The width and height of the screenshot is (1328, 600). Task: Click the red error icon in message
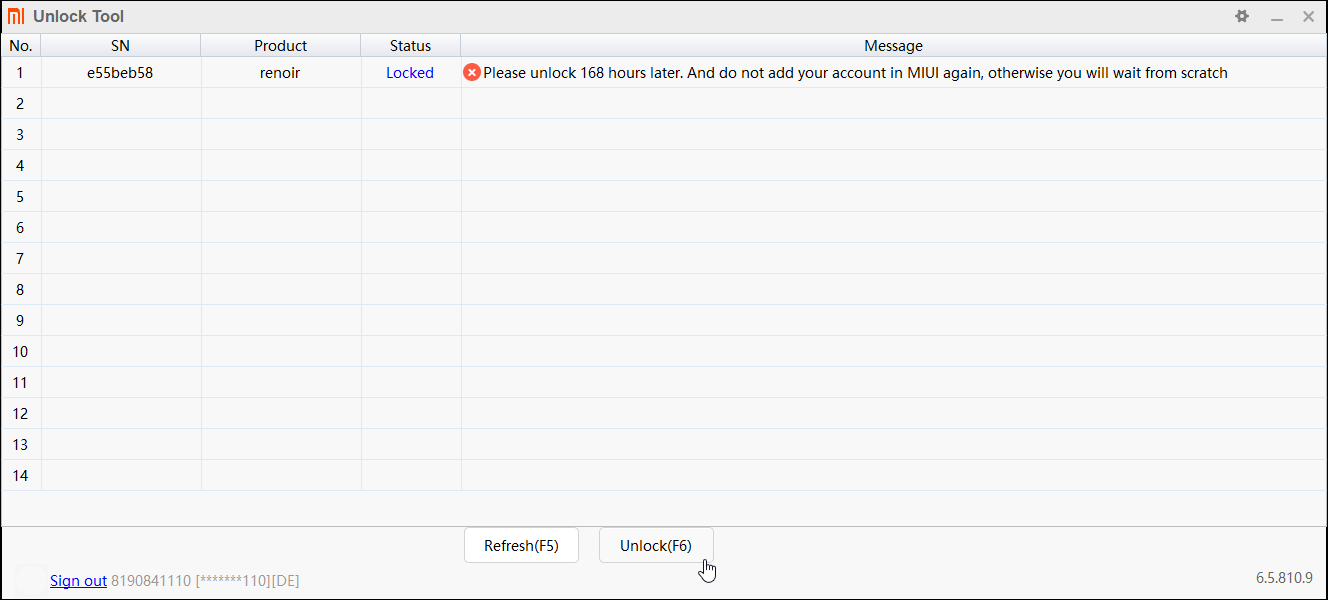472,73
